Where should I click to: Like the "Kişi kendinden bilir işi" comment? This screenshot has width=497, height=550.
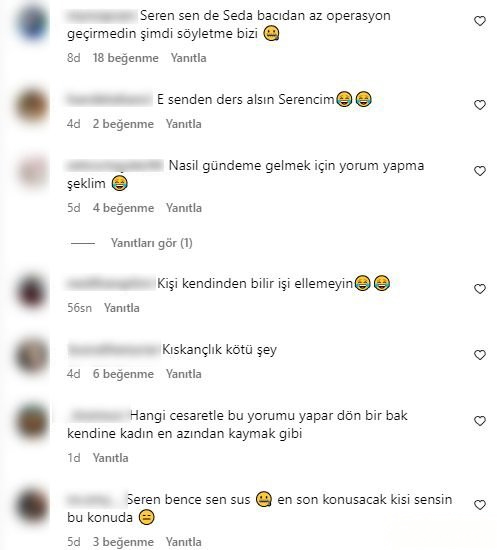480,289
